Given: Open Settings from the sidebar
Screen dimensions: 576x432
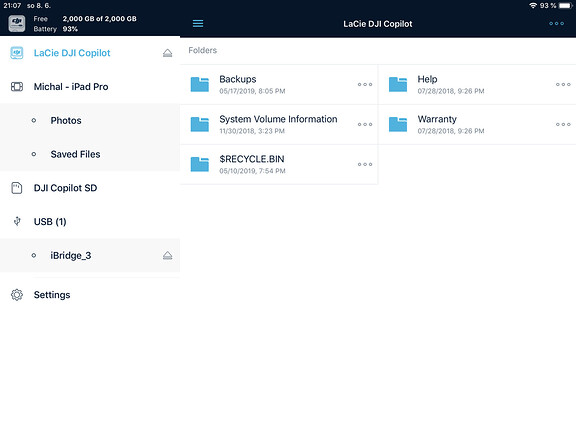Looking at the screenshot, I should (x=90, y=295).
